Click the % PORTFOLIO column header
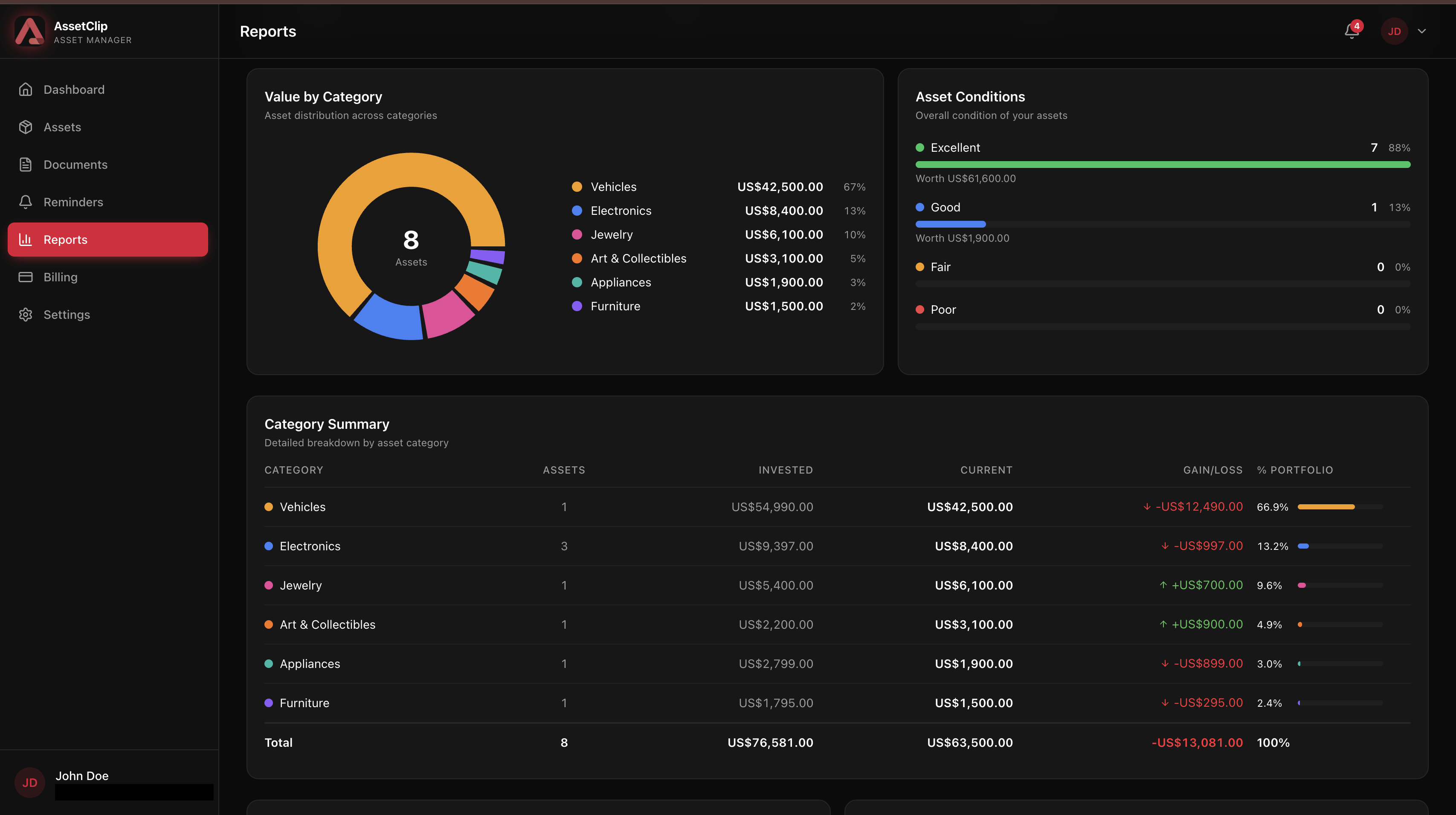 [1295, 470]
